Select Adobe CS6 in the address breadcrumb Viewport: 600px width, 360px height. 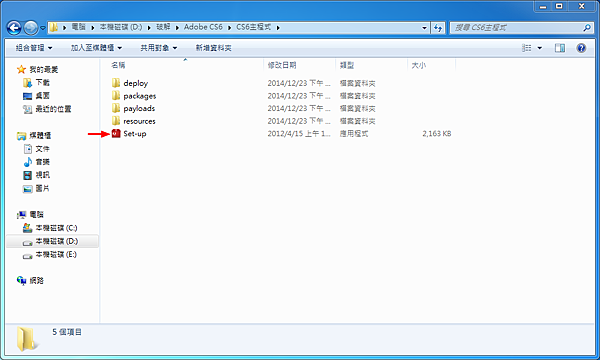(203, 27)
